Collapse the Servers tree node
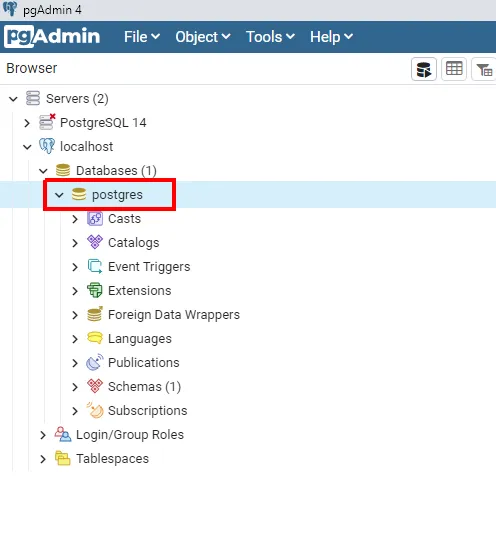This screenshot has height=543, width=496. tap(13, 99)
